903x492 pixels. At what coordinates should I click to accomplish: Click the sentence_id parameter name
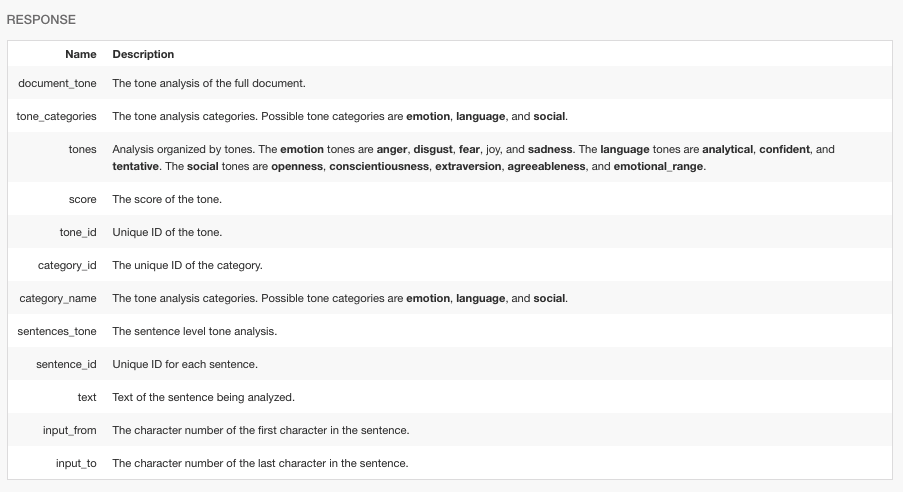(66, 364)
